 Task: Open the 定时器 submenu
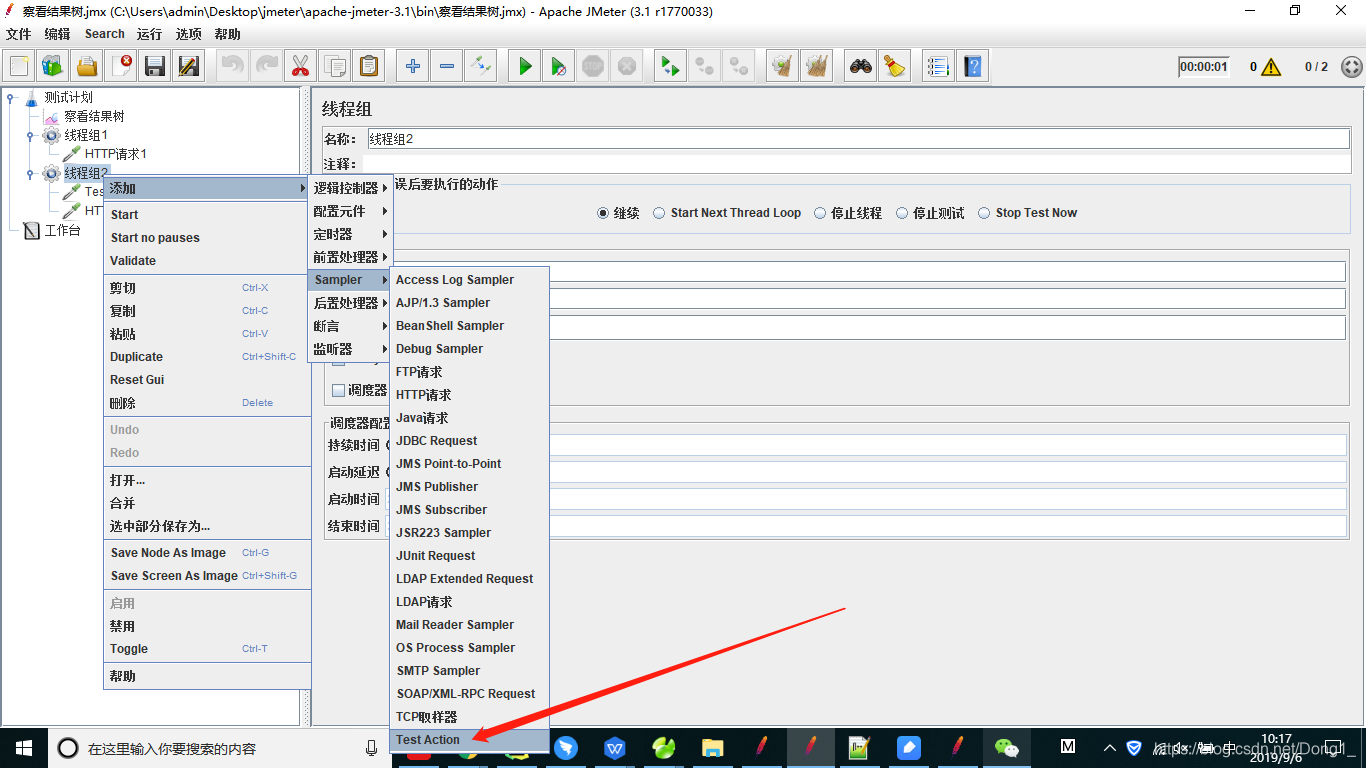[x=350, y=234]
